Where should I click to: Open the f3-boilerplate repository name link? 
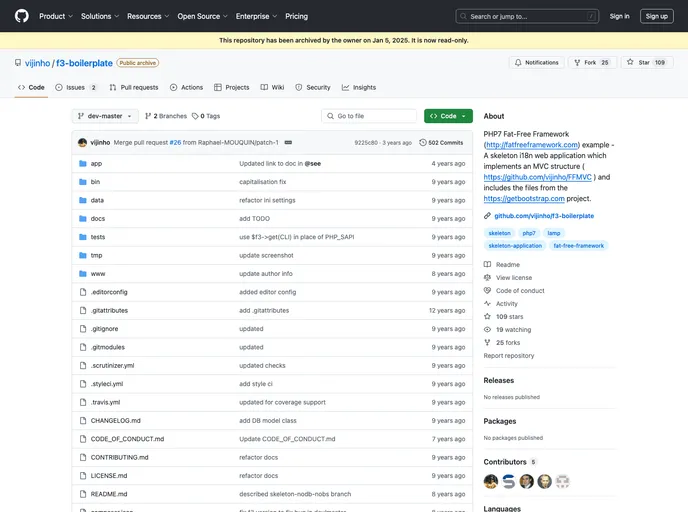(x=84, y=63)
